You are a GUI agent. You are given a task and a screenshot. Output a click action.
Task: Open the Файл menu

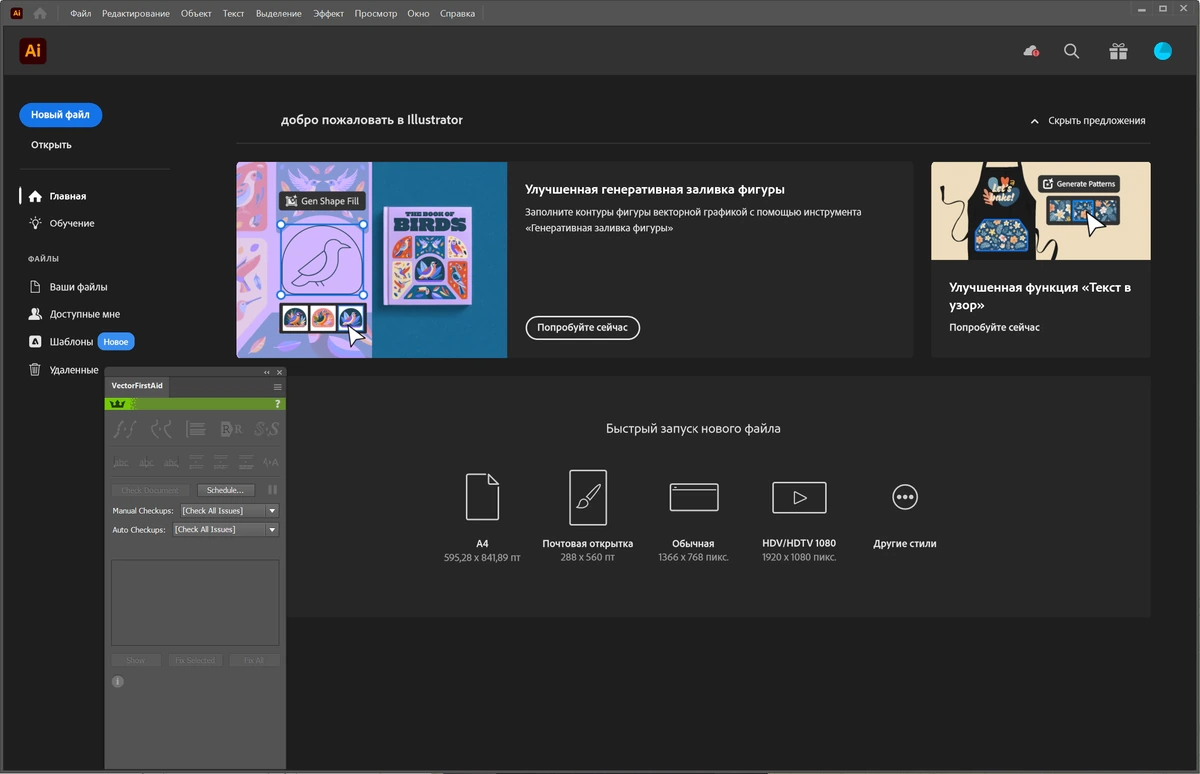[81, 14]
